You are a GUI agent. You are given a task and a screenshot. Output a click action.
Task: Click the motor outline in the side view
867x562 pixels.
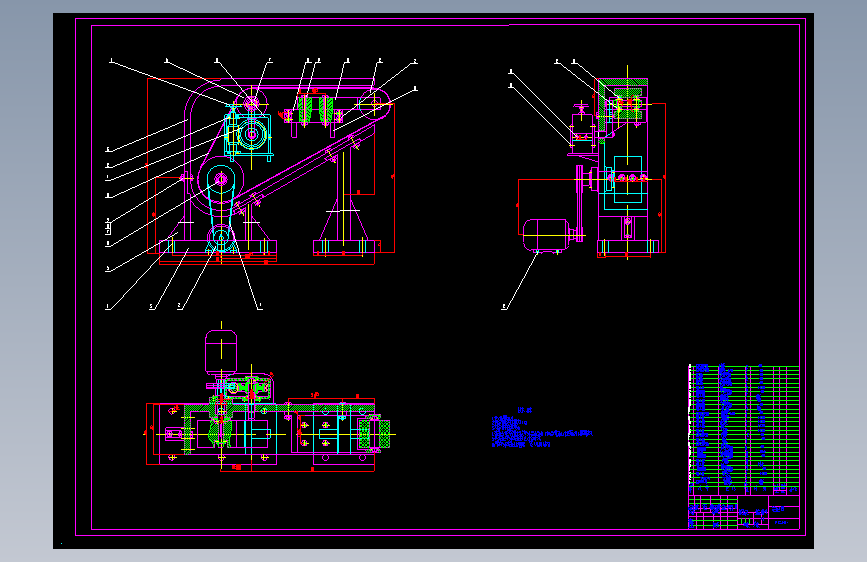coord(546,235)
